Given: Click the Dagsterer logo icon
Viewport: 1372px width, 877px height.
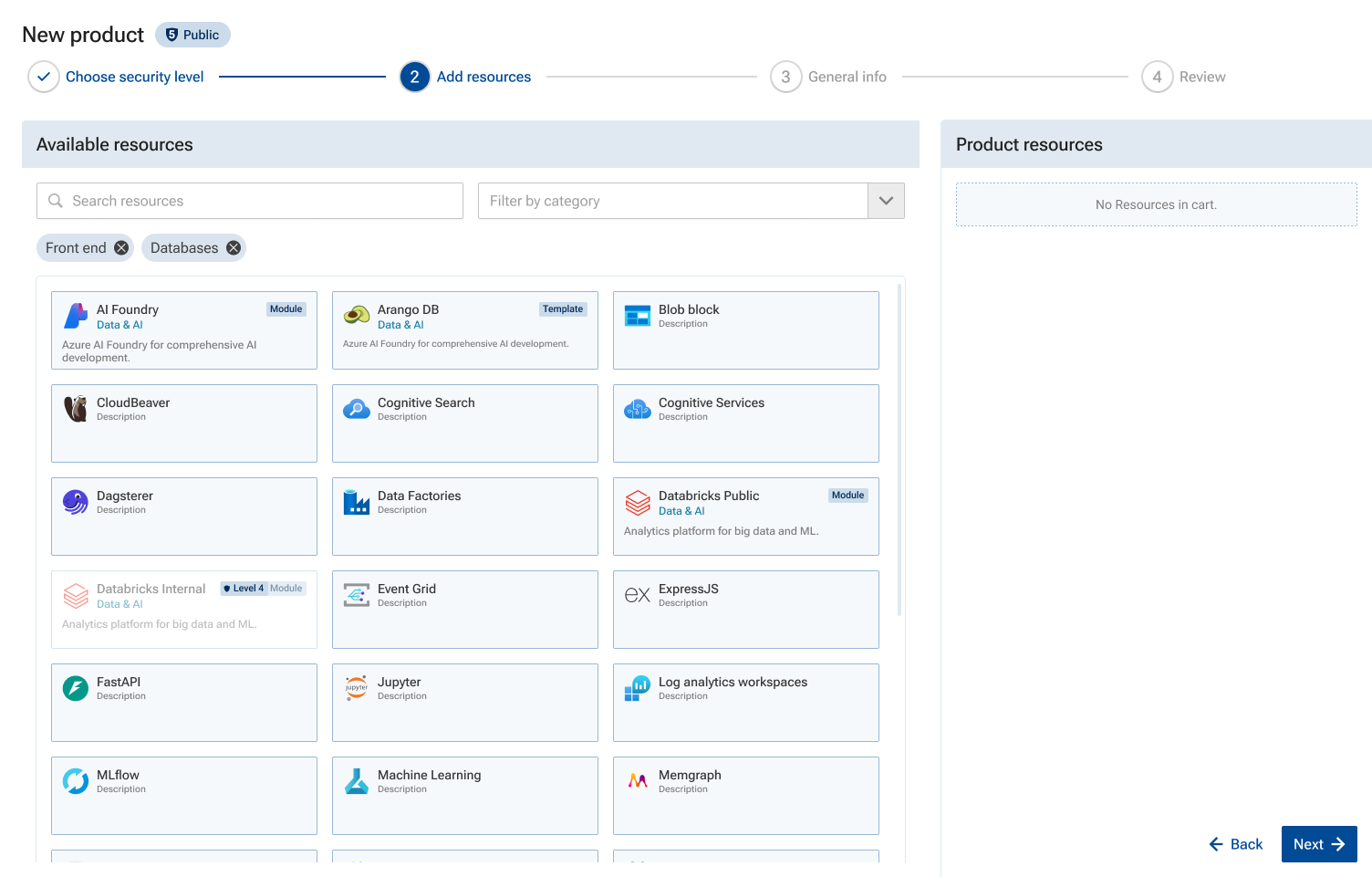Looking at the screenshot, I should coord(76,502).
